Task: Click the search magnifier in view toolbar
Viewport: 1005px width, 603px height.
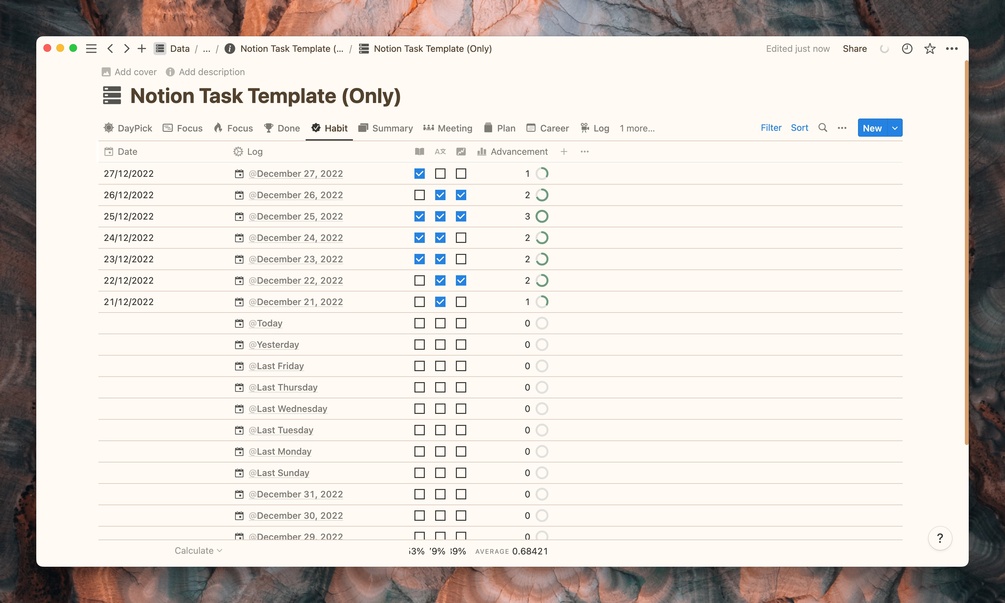Action: coord(822,128)
